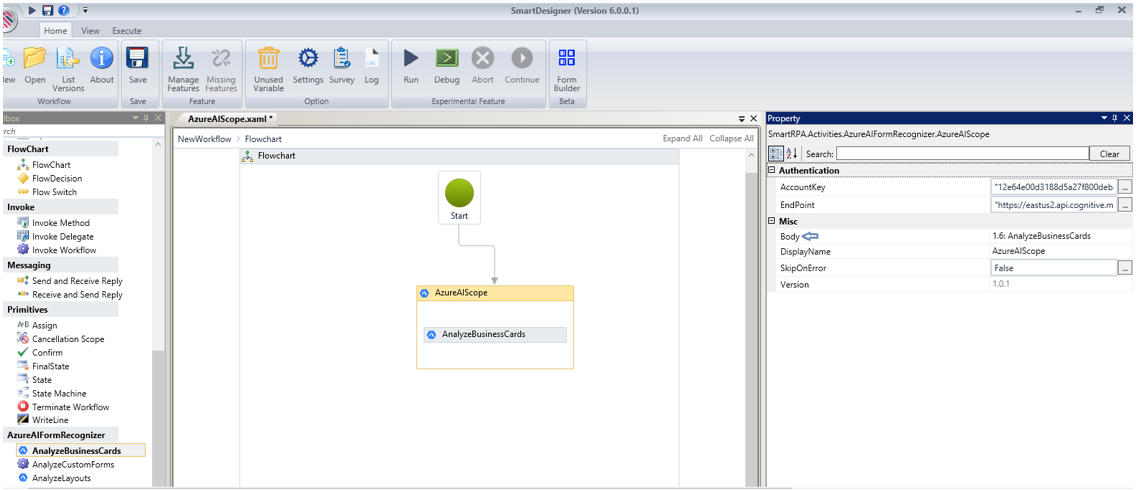Image resolution: width=1137 pixels, height=490 pixels.
Task: Toggle categorized view in Property panel
Action: coord(776,153)
